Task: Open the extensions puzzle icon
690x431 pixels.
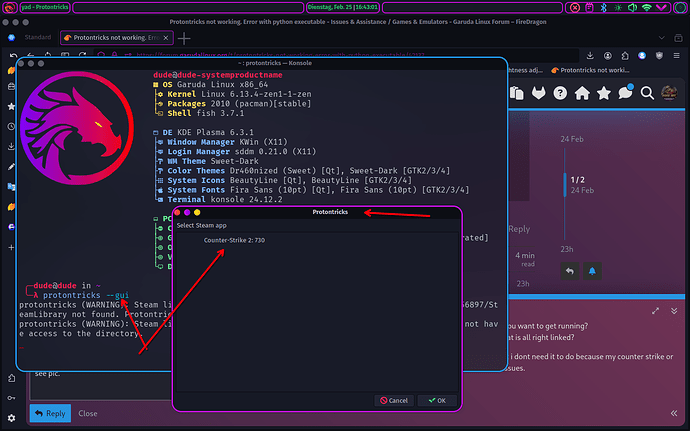Action: click(625, 55)
